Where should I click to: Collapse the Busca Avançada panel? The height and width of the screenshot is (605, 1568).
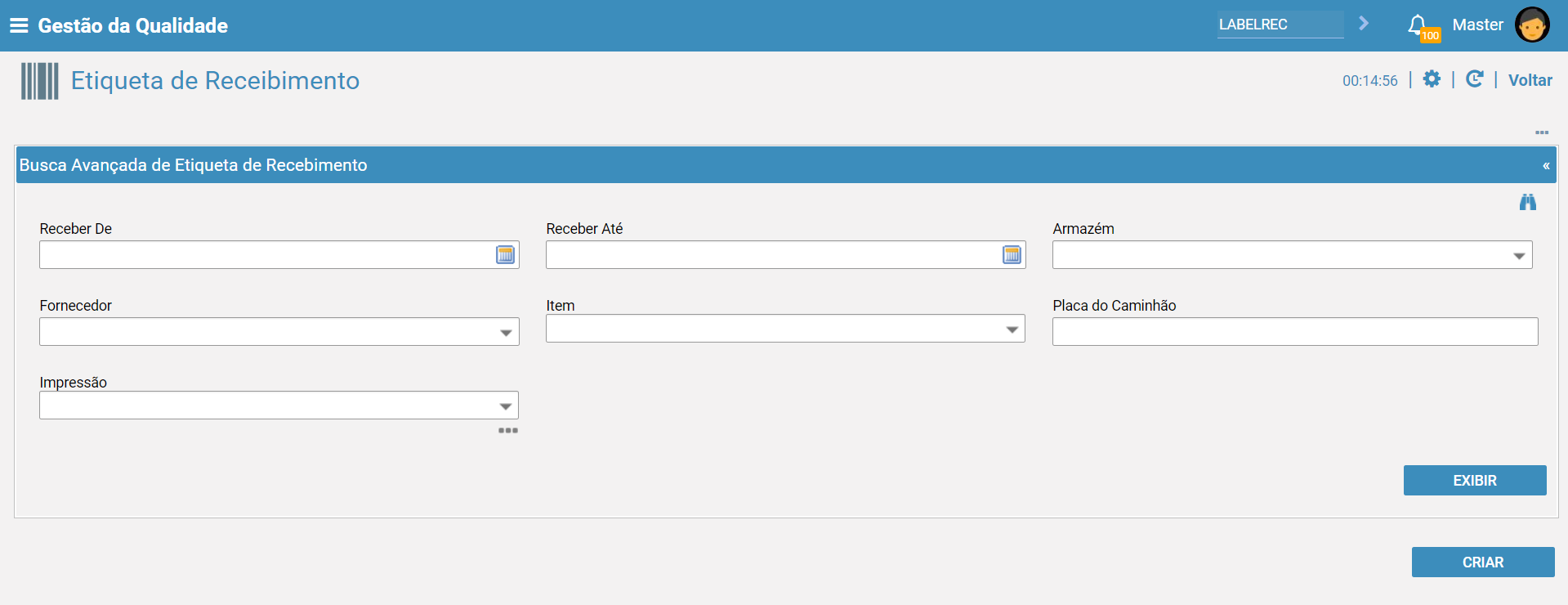1546,166
